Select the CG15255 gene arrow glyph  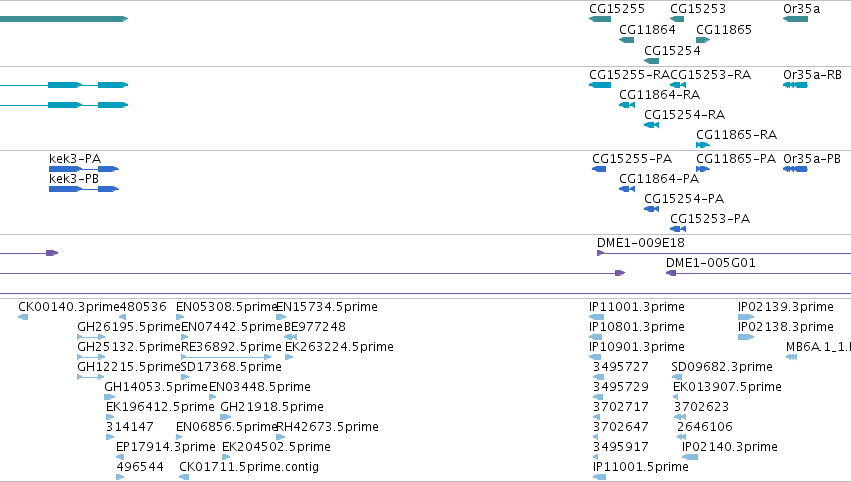[x=600, y=19]
